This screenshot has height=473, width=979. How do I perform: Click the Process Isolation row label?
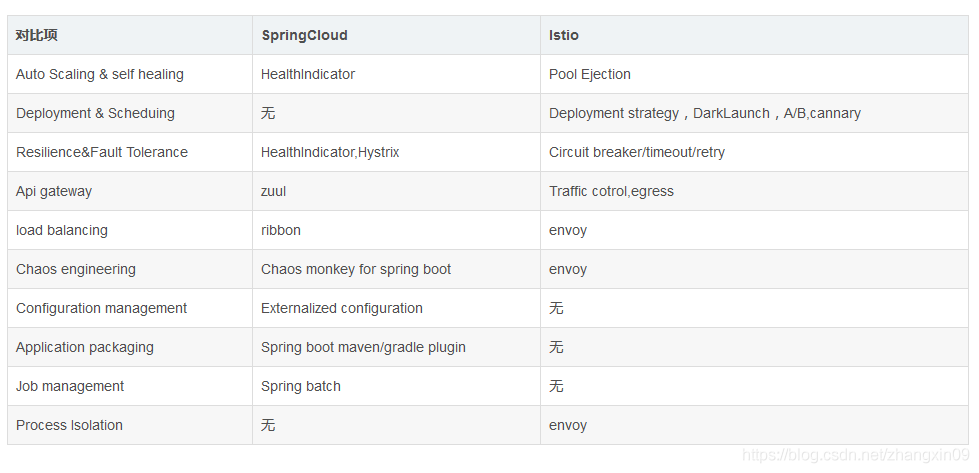[69, 425]
